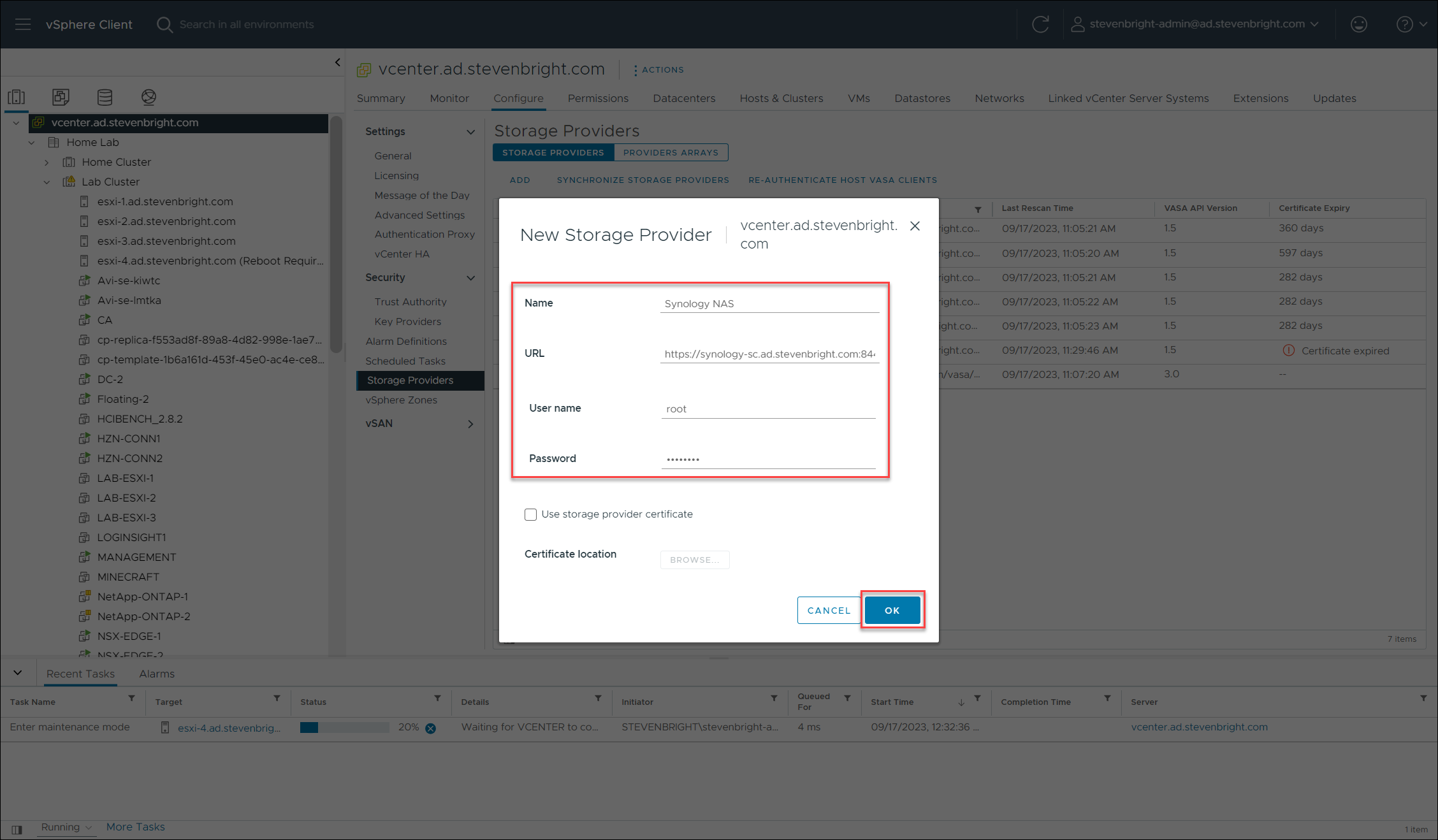Cancel the maintenance mode task

(431, 728)
